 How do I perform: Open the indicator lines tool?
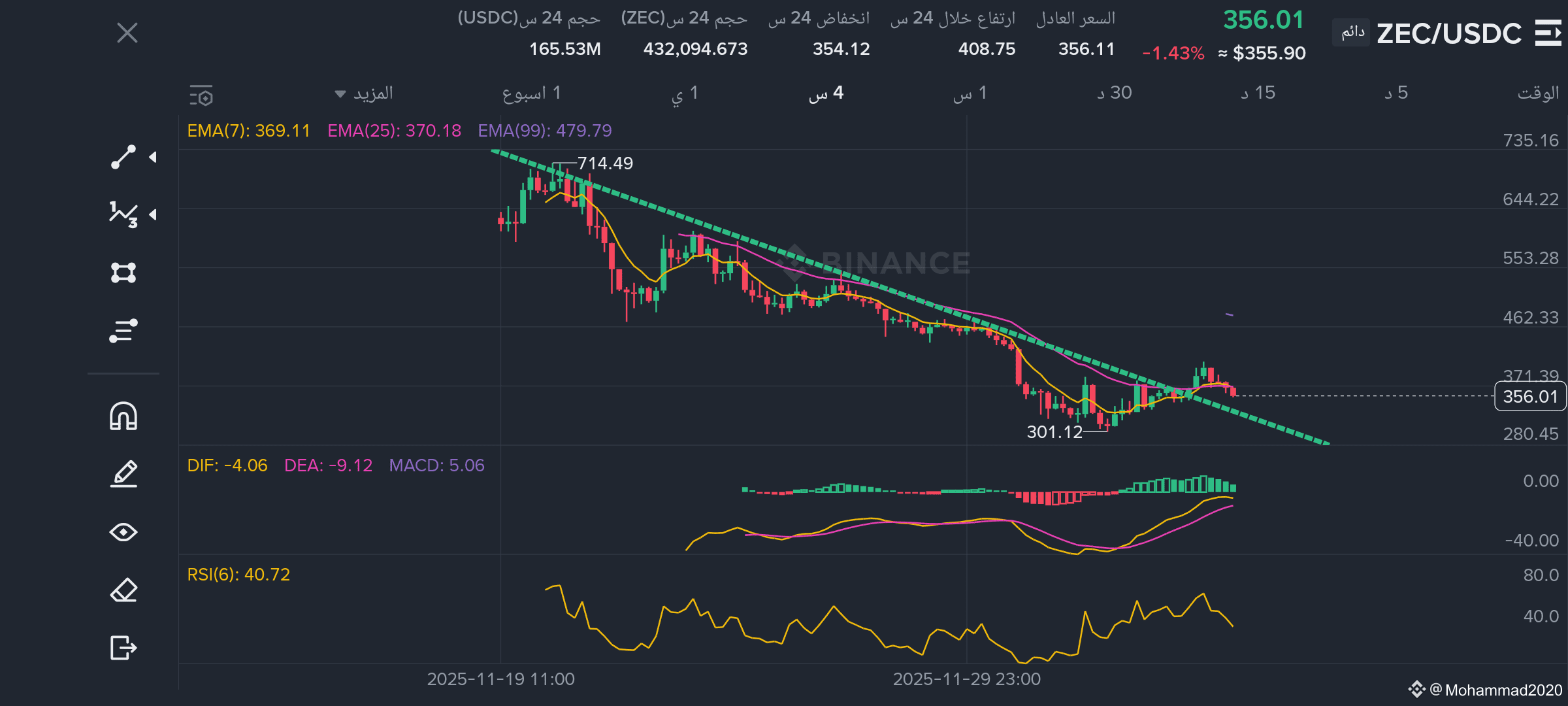(123, 331)
